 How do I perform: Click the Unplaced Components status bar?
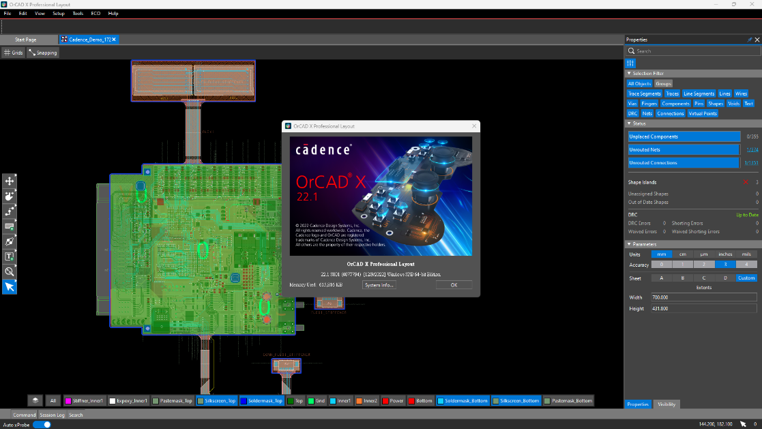click(x=684, y=137)
